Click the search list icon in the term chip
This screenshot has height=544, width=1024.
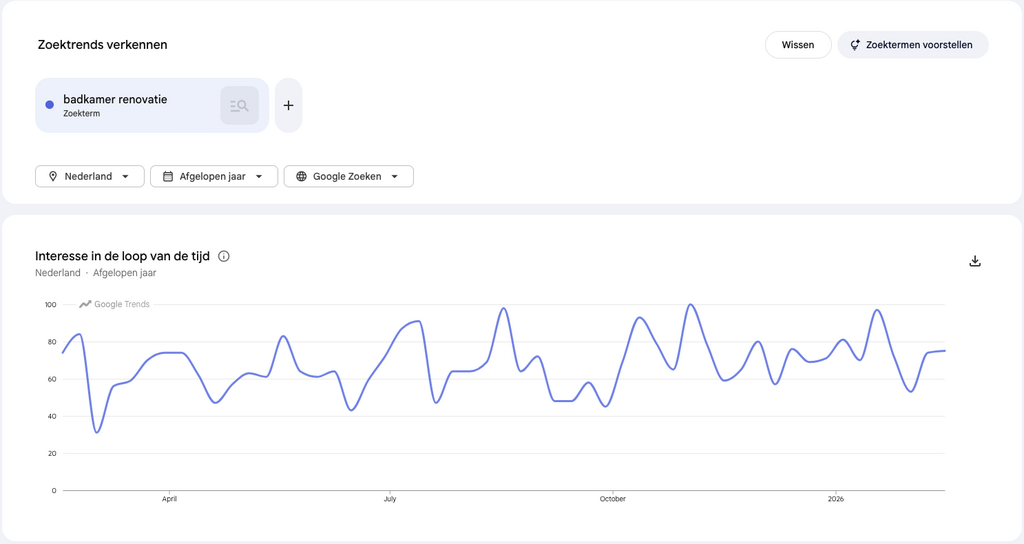click(x=239, y=105)
